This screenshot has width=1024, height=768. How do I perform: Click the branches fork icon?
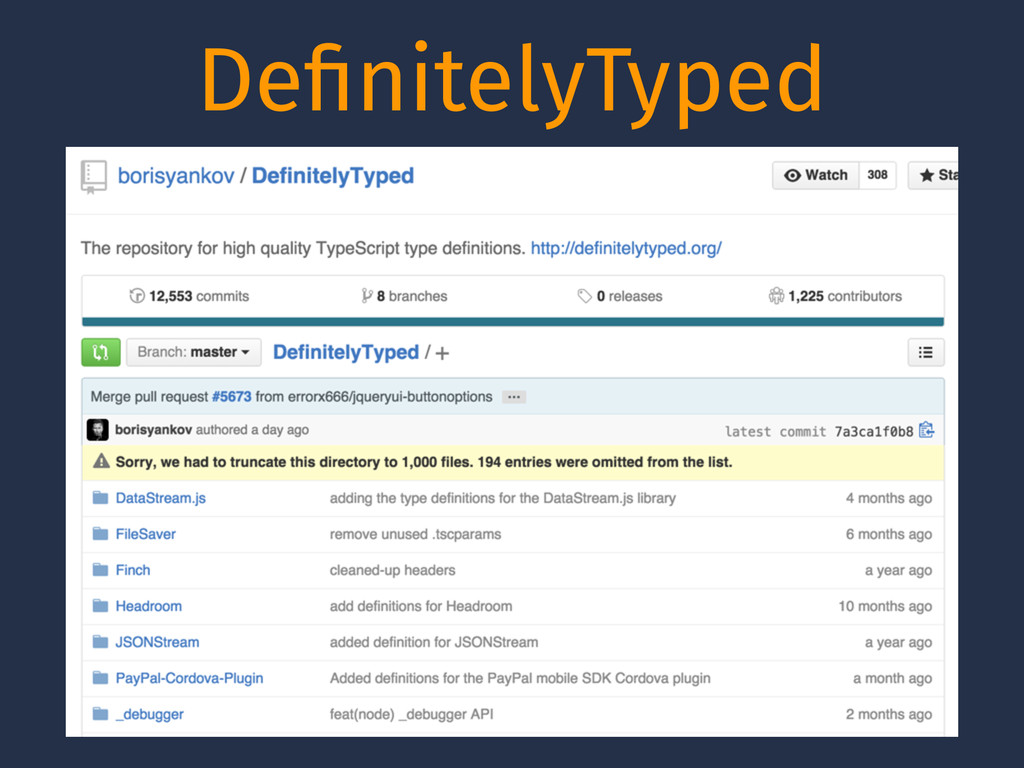click(x=366, y=296)
